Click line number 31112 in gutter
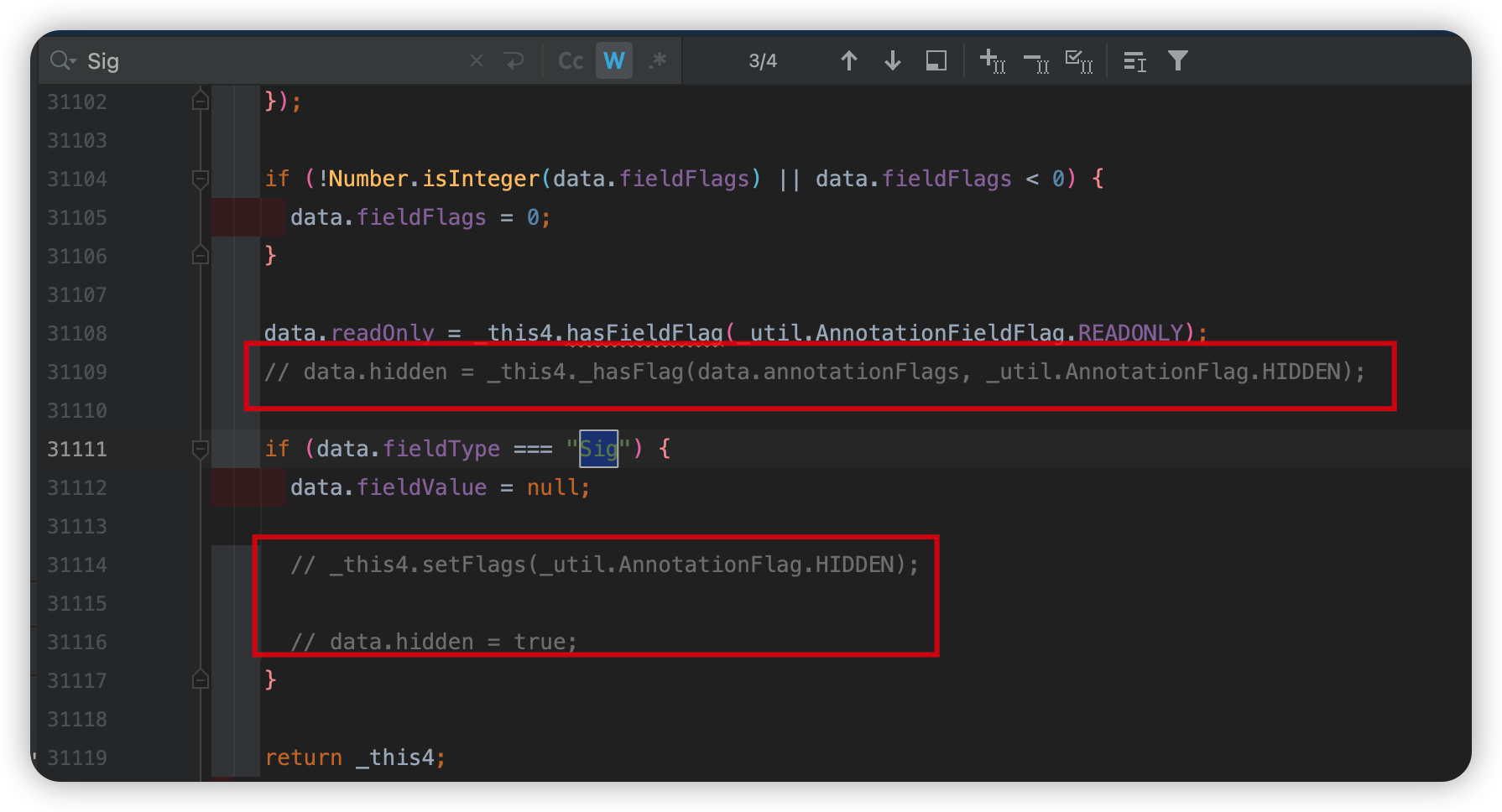Screen dimensions: 1502x812 click(x=77, y=487)
